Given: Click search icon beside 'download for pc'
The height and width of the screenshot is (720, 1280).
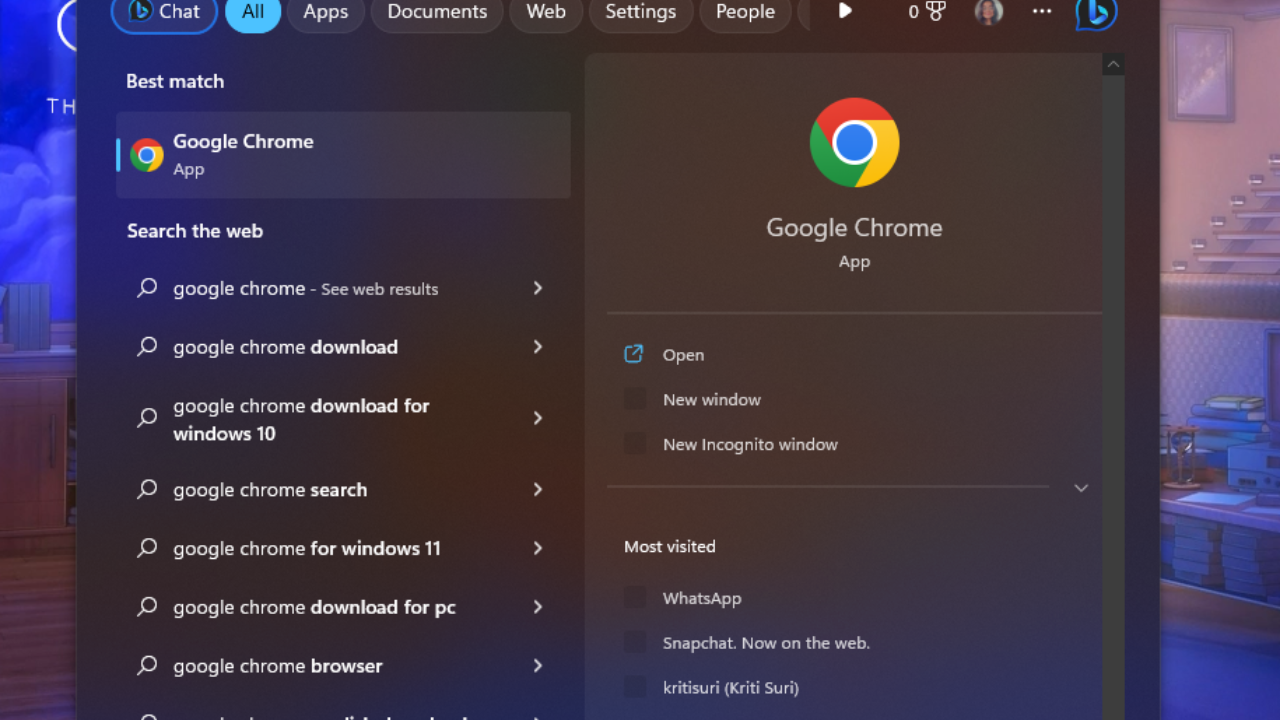Looking at the screenshot, I should pos(147,607).
